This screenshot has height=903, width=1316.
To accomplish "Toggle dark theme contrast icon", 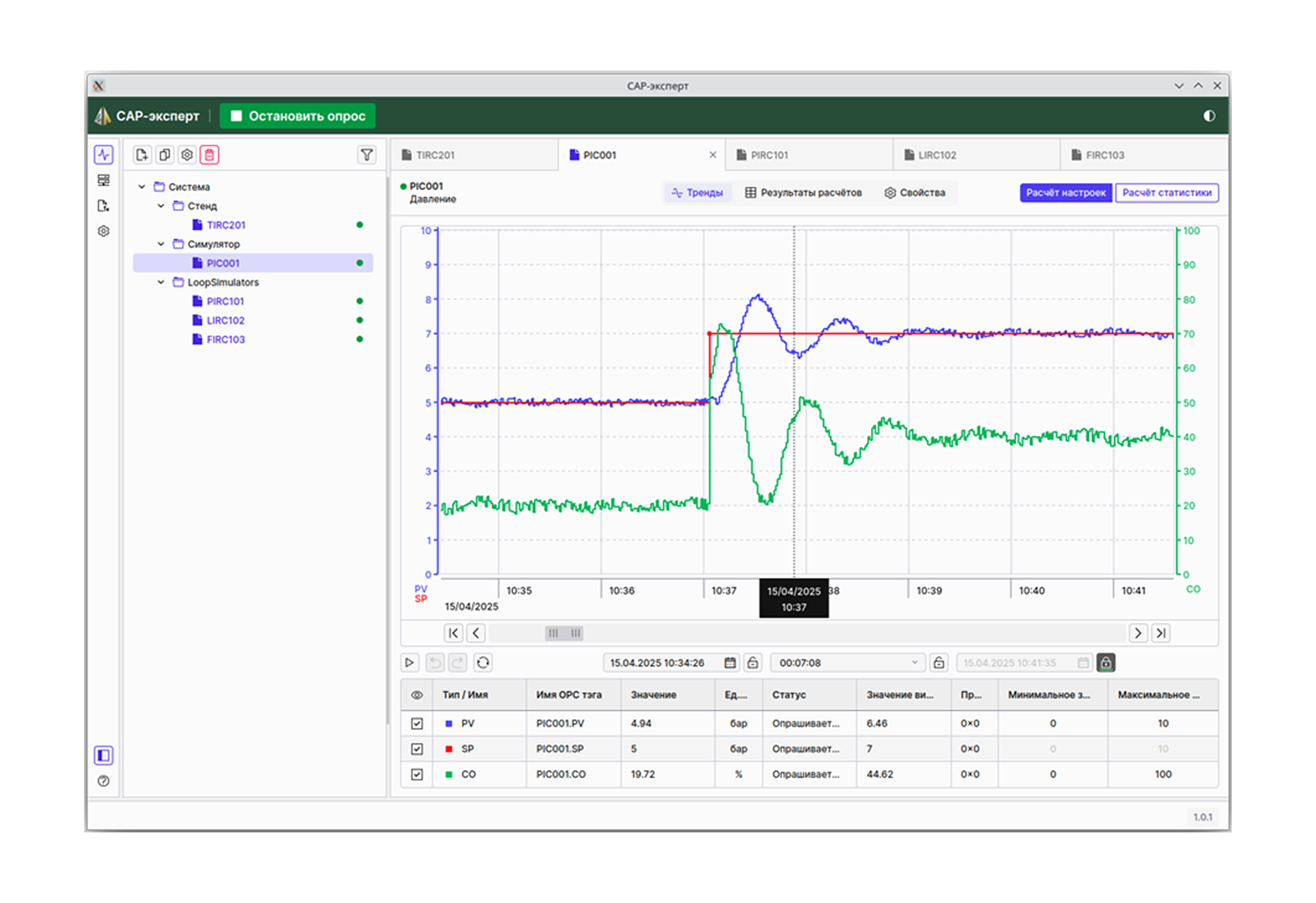I will (x=1209, y=116).
